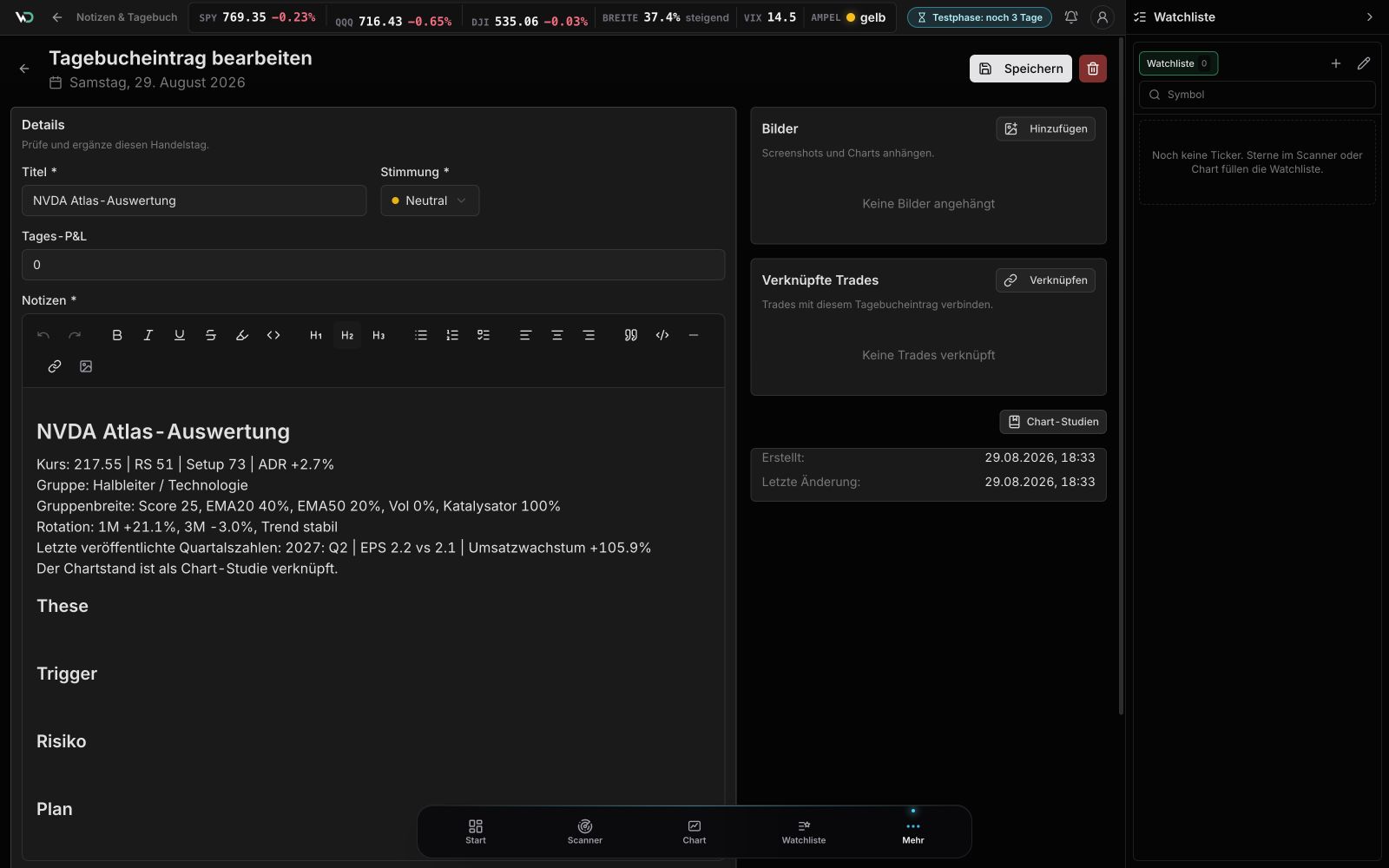Go to Start in the bottom navigation
1389x868 pixels.
(476, 832)
